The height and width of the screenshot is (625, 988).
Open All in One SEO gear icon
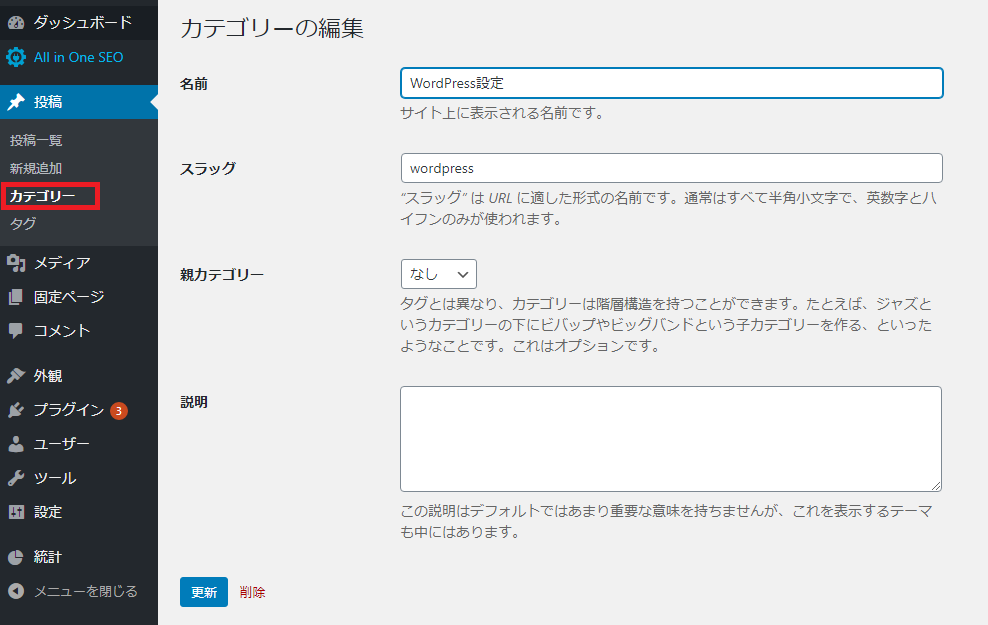pos(16,57)
